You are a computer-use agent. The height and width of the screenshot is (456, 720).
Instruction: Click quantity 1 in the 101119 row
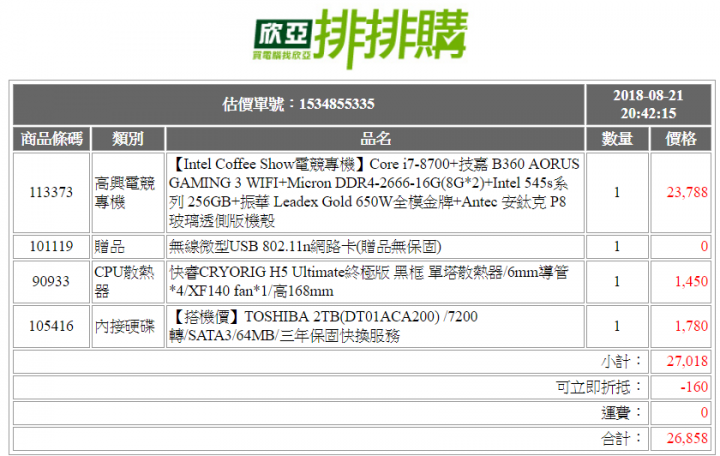coord(617,247)
